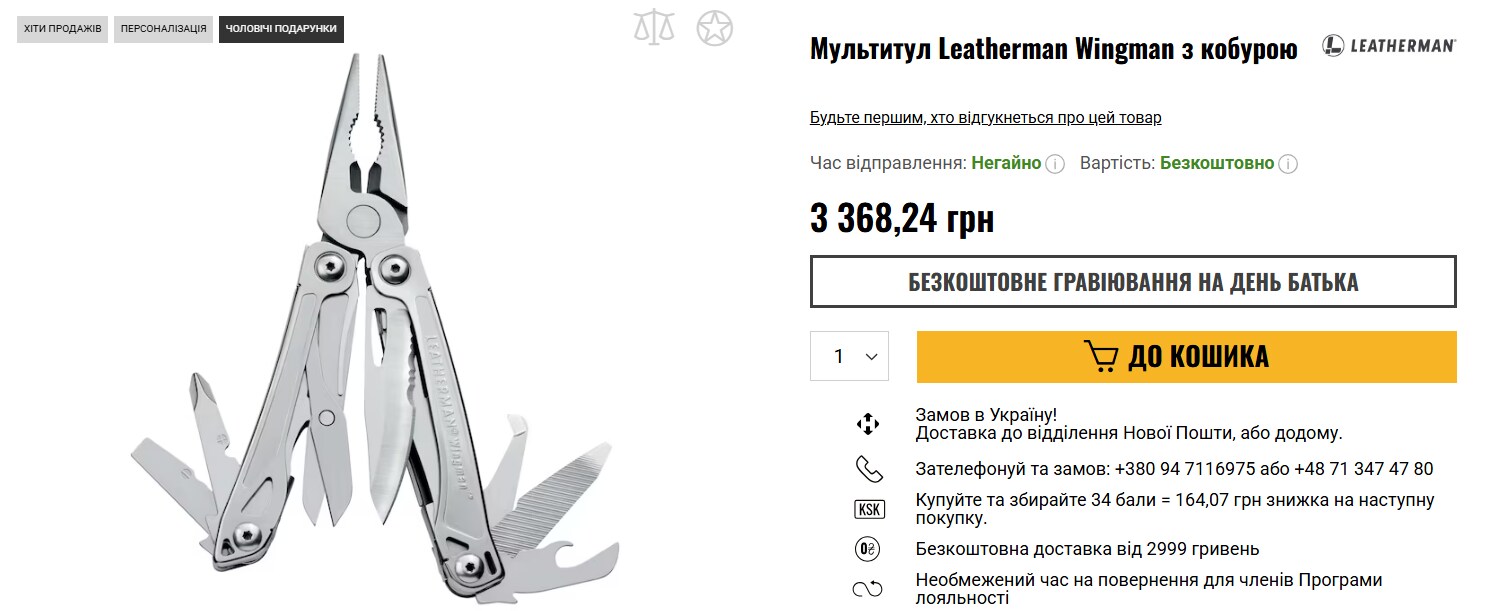Image resolution: width=1489 pixels, height=611 pixels.
Task: Click the product title text
Action: click(x=1054, y=49)
